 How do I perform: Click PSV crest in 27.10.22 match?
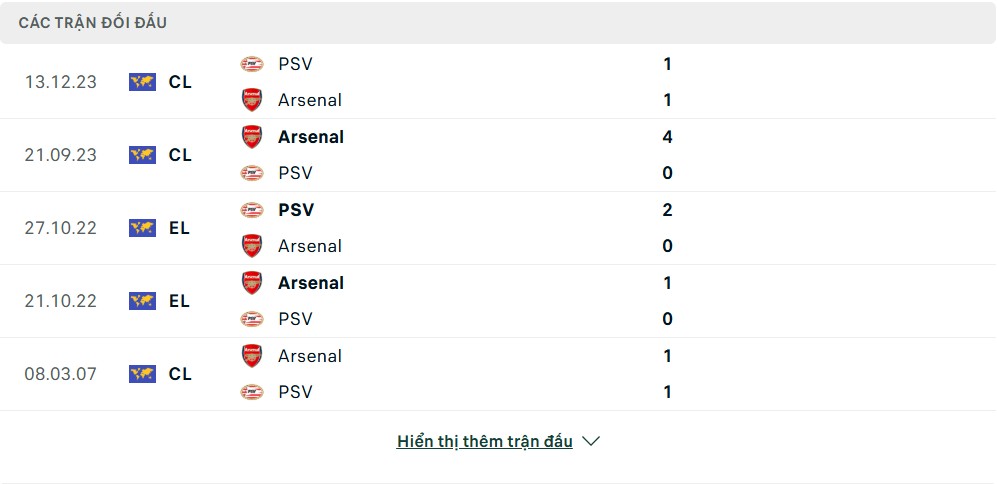click(x=252, y=210)
